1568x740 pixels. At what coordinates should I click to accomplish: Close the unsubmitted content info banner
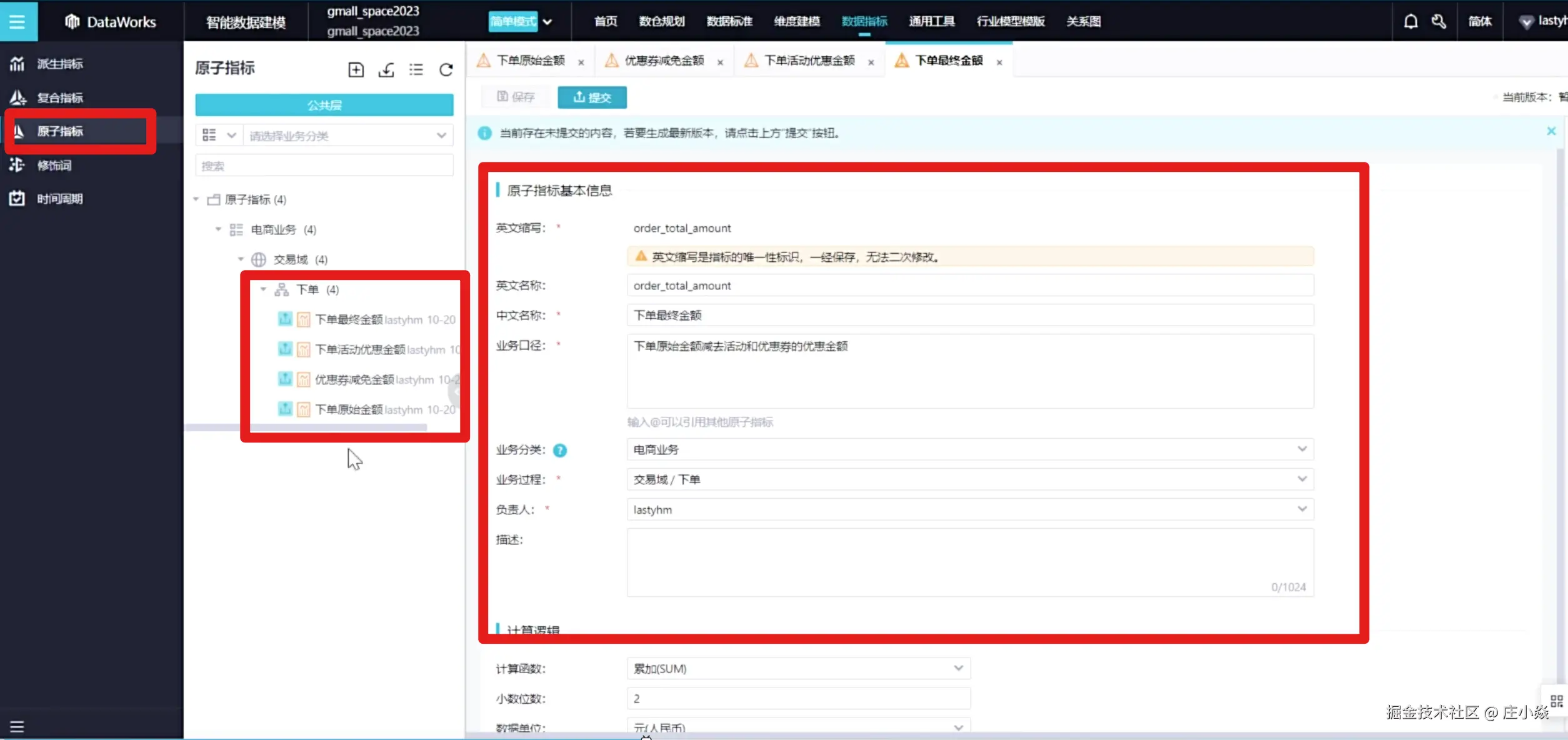[1551, 131]
